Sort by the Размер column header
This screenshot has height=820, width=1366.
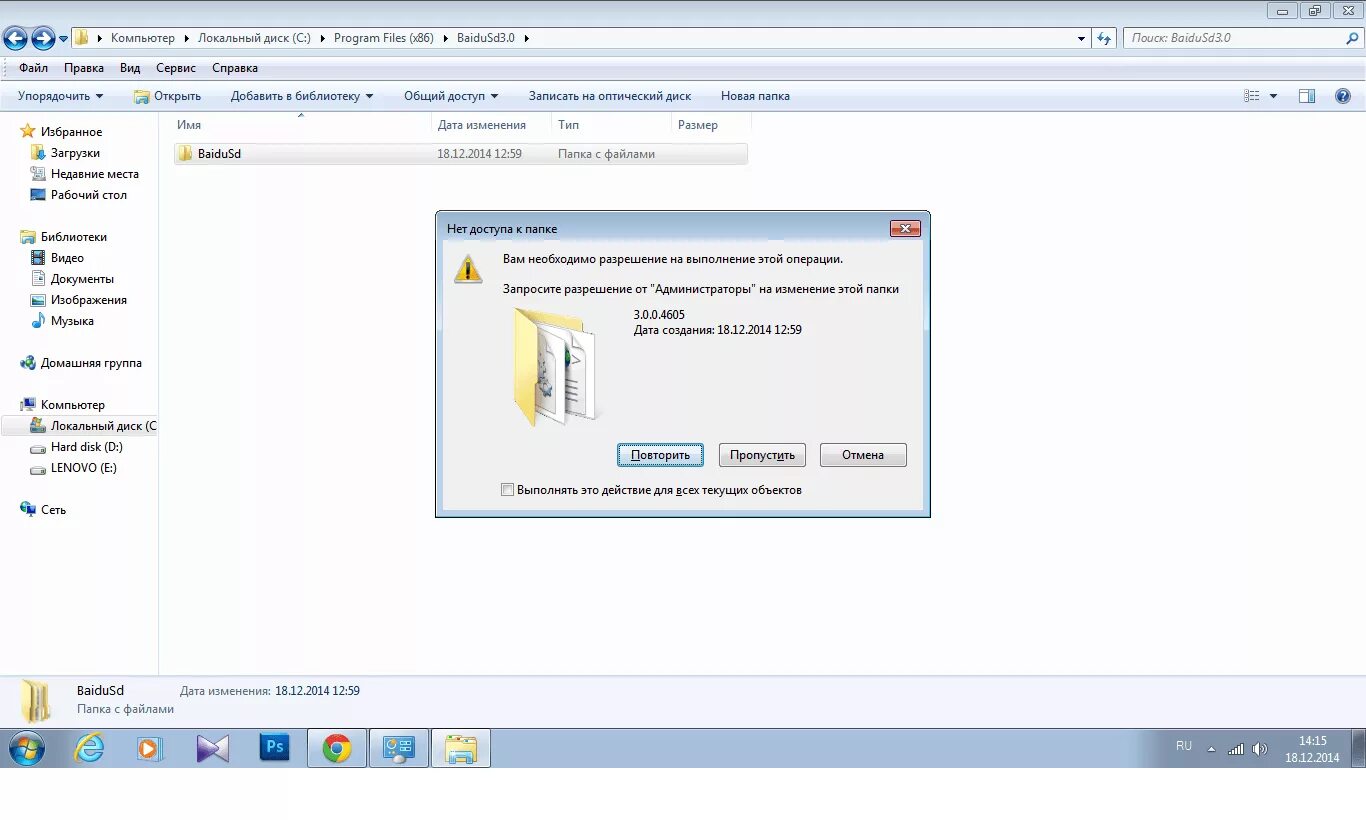click(x=710, y=125)
